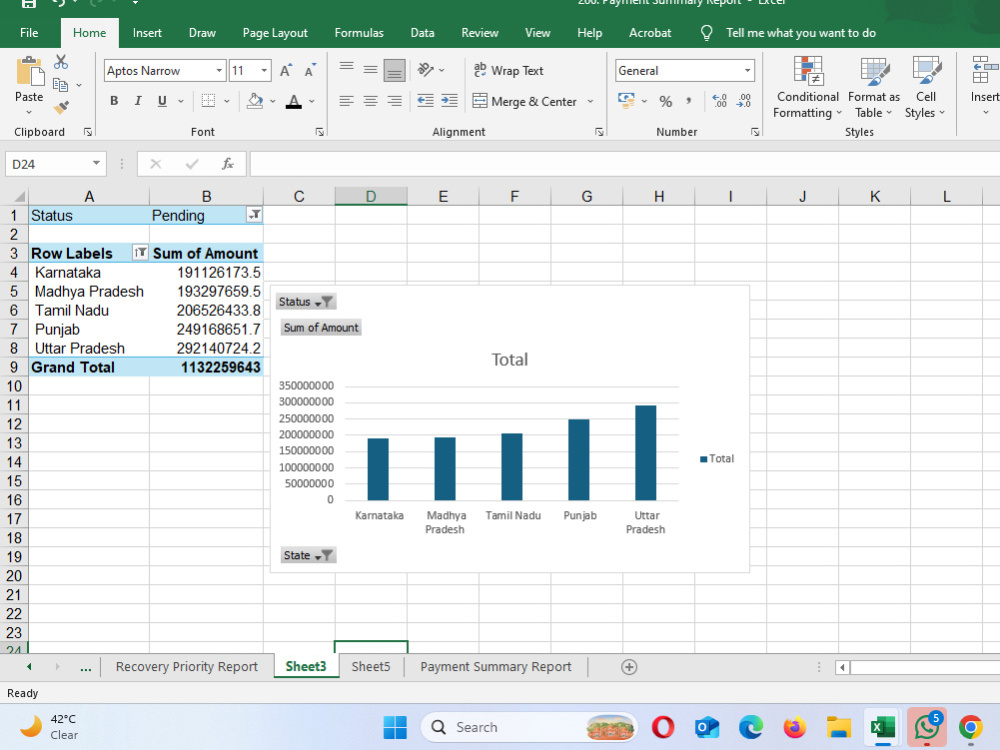This screenshot has height=750, width=1000.
Task: Decrease font size with small A icon
Action: point(310,71)
